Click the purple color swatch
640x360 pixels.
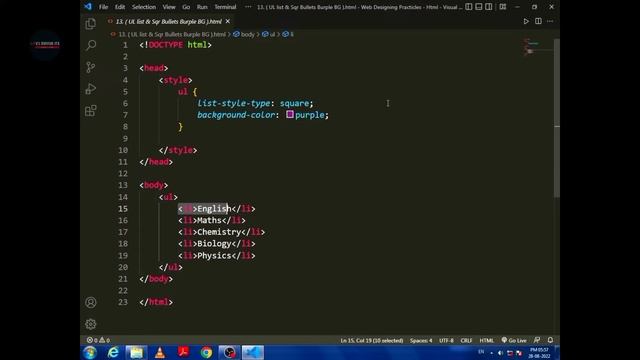click(x=290, y=115)
